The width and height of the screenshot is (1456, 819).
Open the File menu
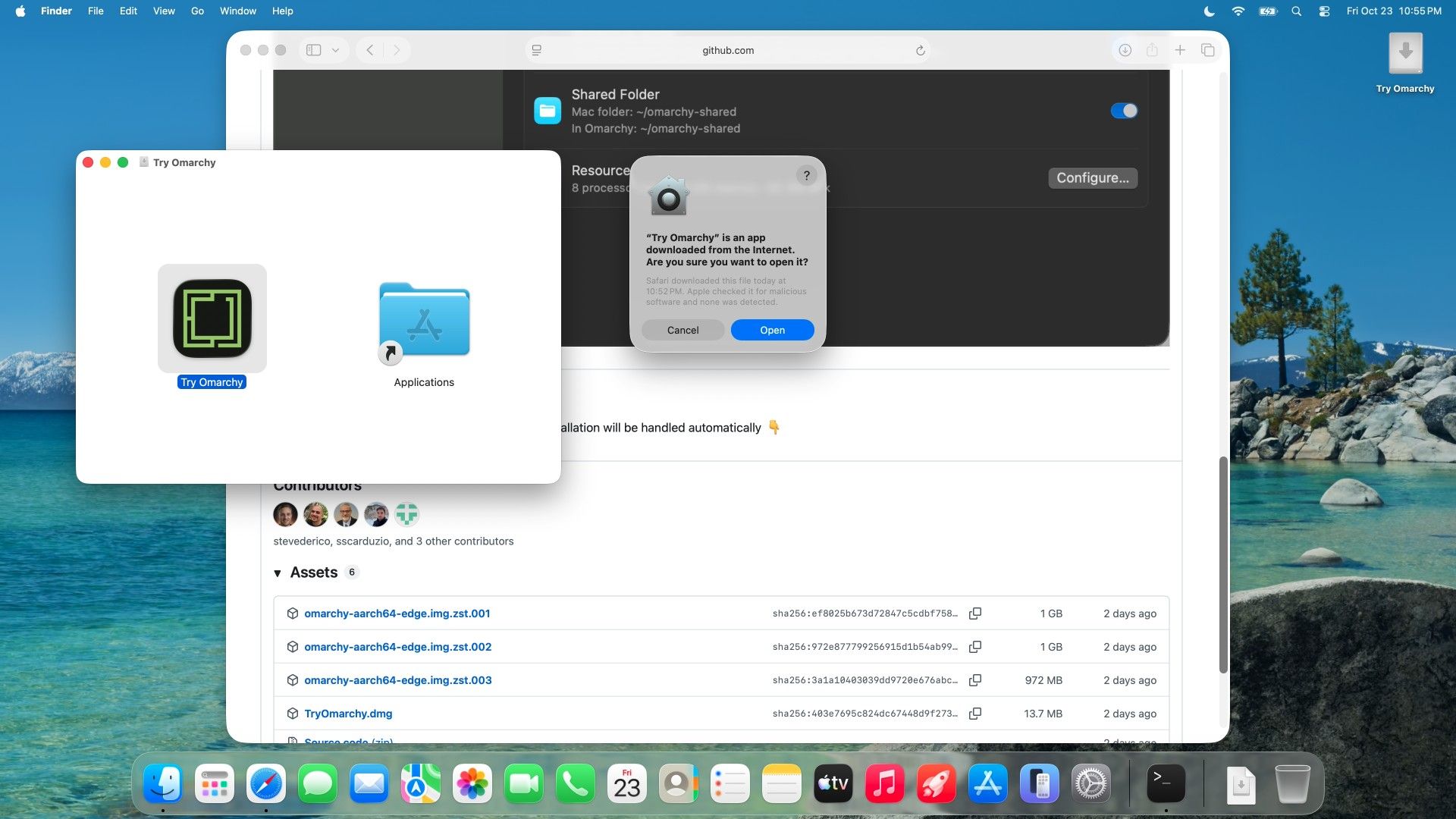96,11
